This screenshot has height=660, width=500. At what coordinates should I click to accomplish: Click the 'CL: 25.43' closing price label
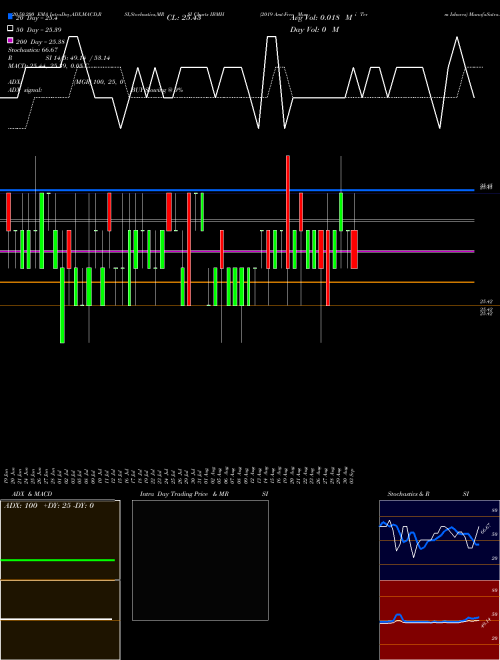pyautogui.click(x=184, y=18)
